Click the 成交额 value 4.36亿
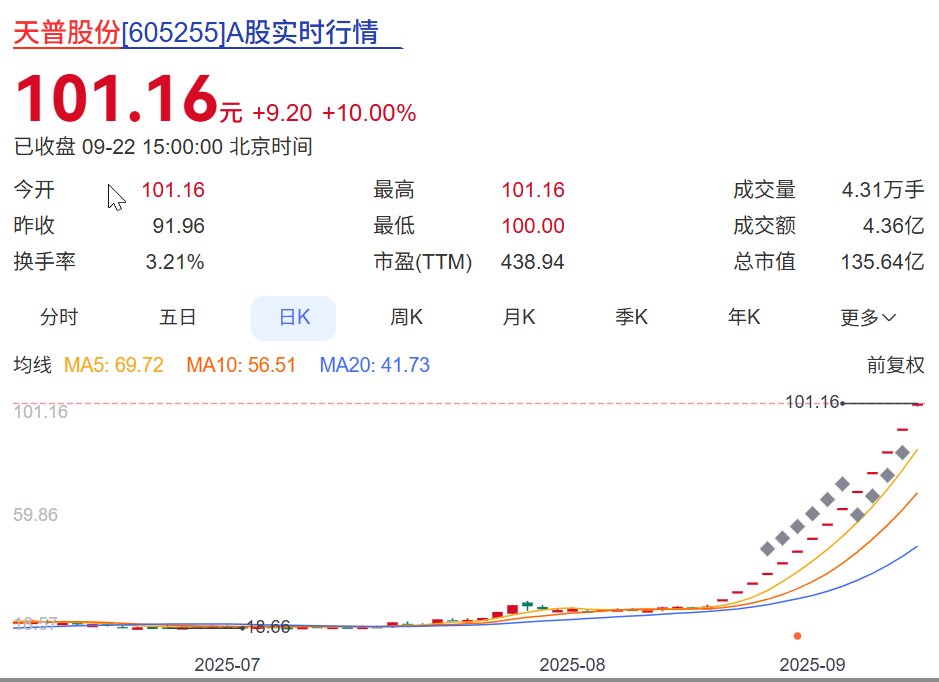 pos(893,226)
